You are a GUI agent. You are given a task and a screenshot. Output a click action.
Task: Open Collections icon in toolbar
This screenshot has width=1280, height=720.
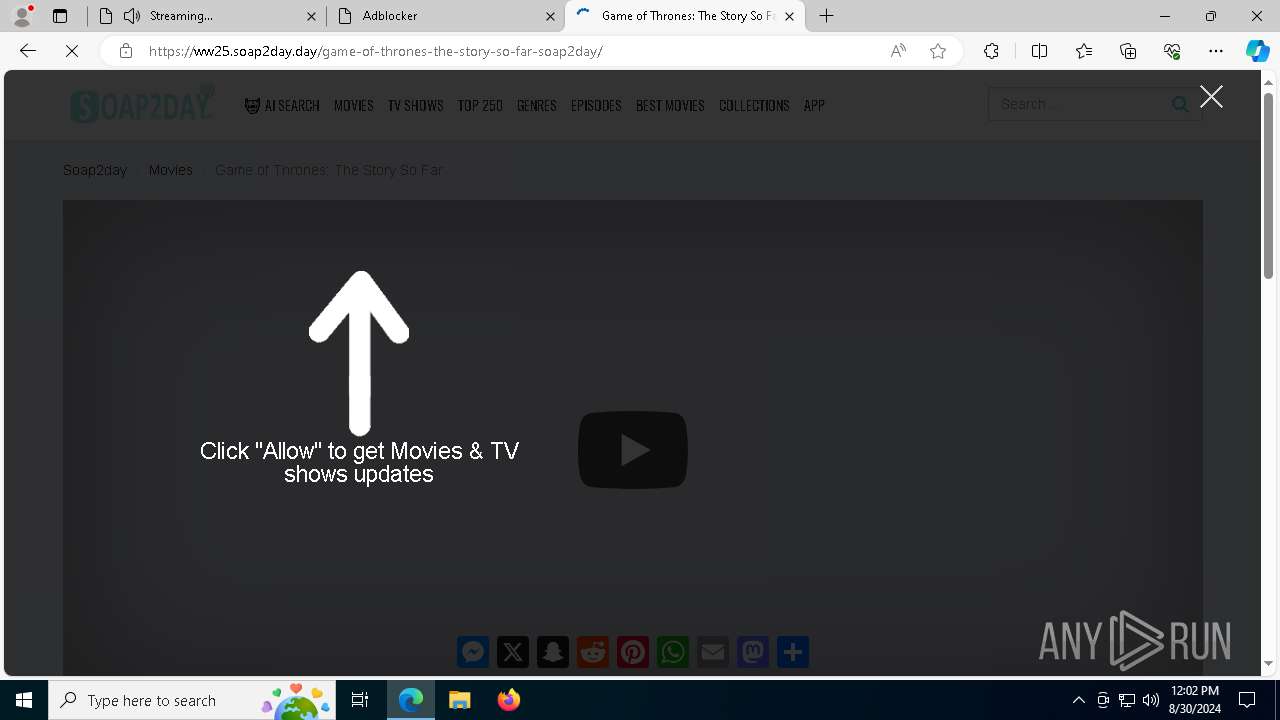coord(1128,51)
